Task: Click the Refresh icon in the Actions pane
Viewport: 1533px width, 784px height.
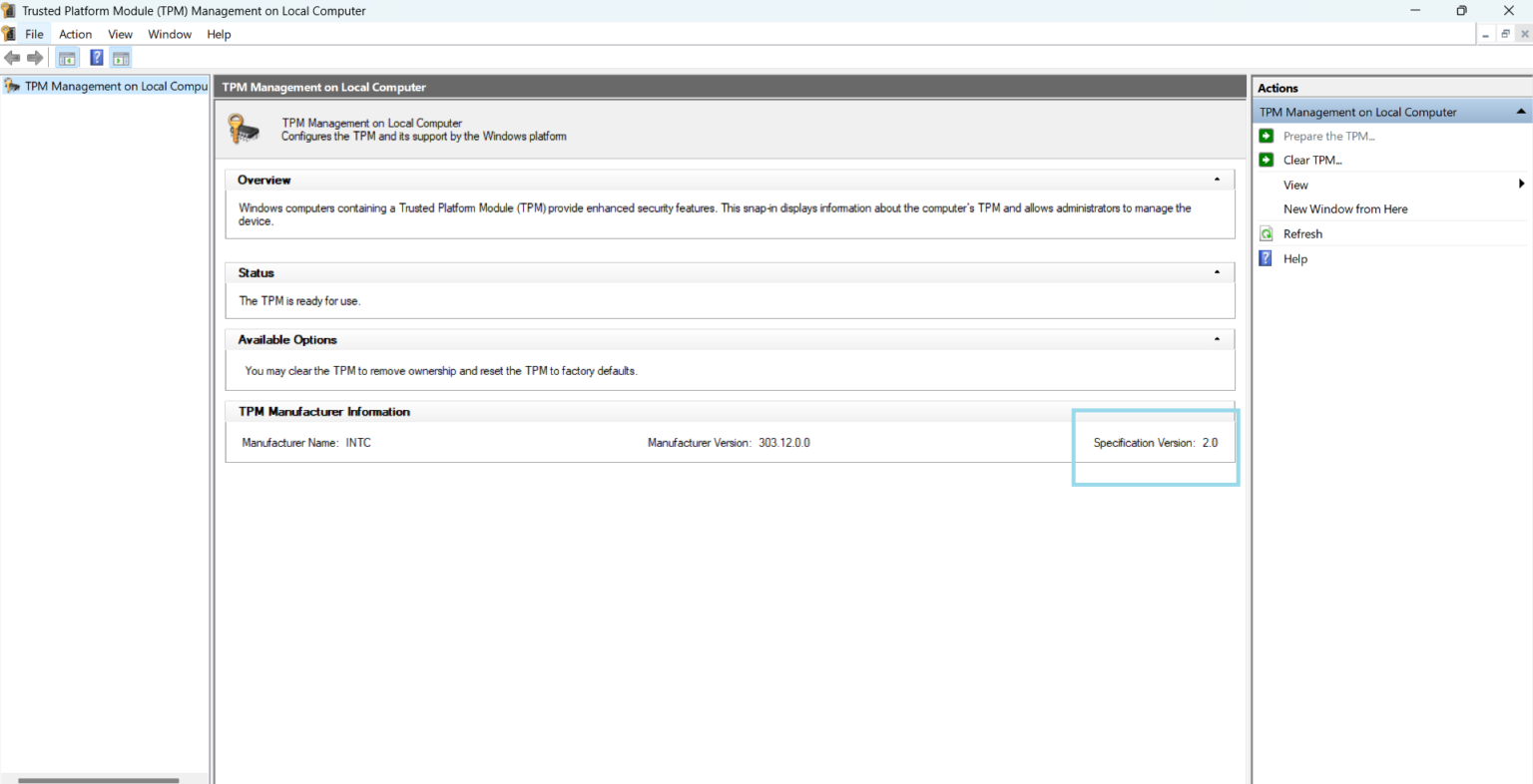Action: [x=1266, y=232]
